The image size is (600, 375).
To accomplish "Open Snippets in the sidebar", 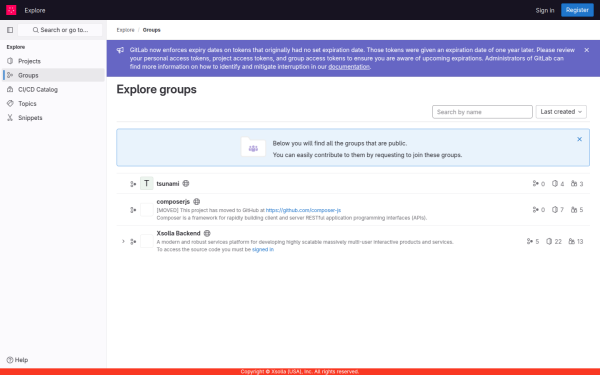I will [53, 118].
